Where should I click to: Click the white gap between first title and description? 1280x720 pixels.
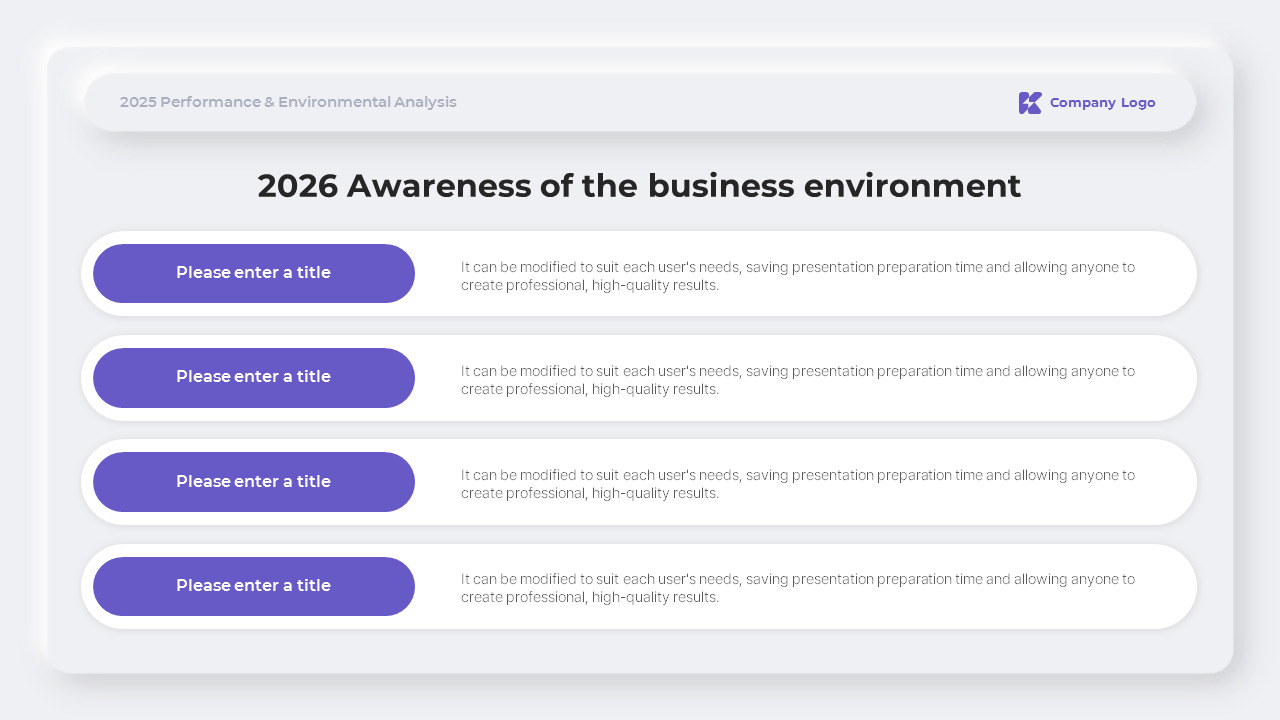pyautogui.click(x=437, y=274)
